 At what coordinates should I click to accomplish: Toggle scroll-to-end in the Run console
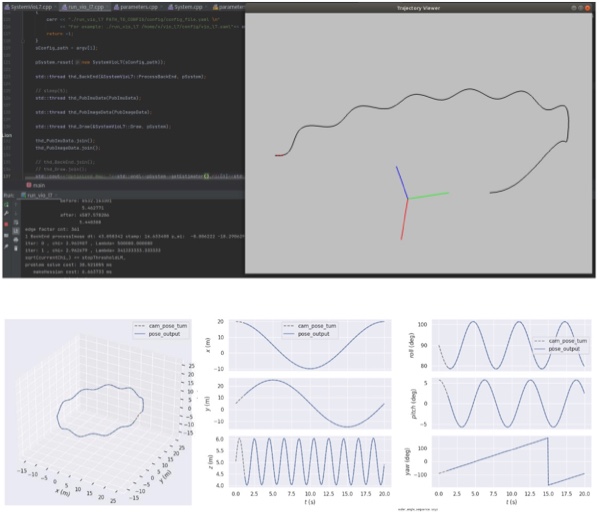click(16, 231)
